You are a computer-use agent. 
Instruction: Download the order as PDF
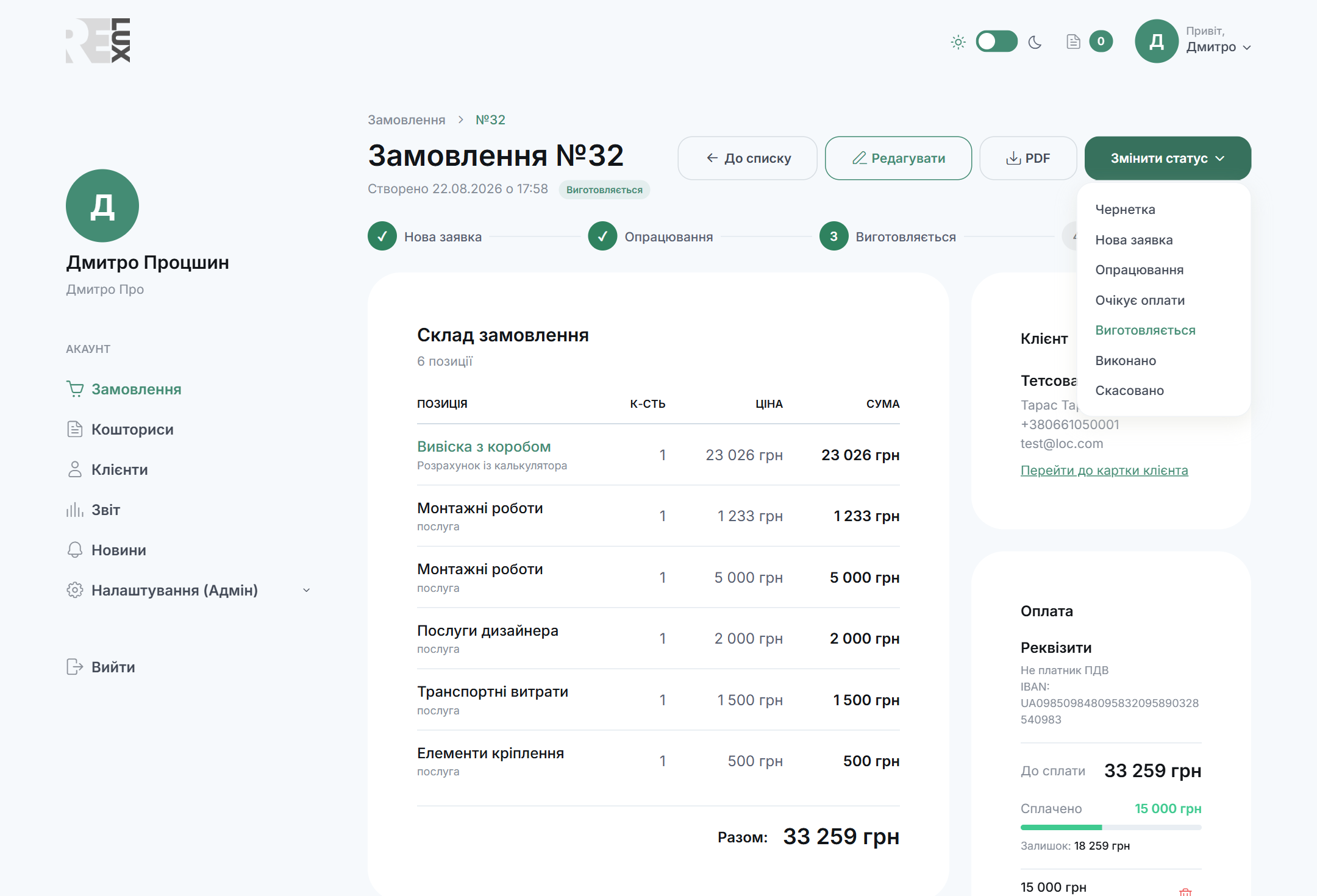tap(1028, 158)
